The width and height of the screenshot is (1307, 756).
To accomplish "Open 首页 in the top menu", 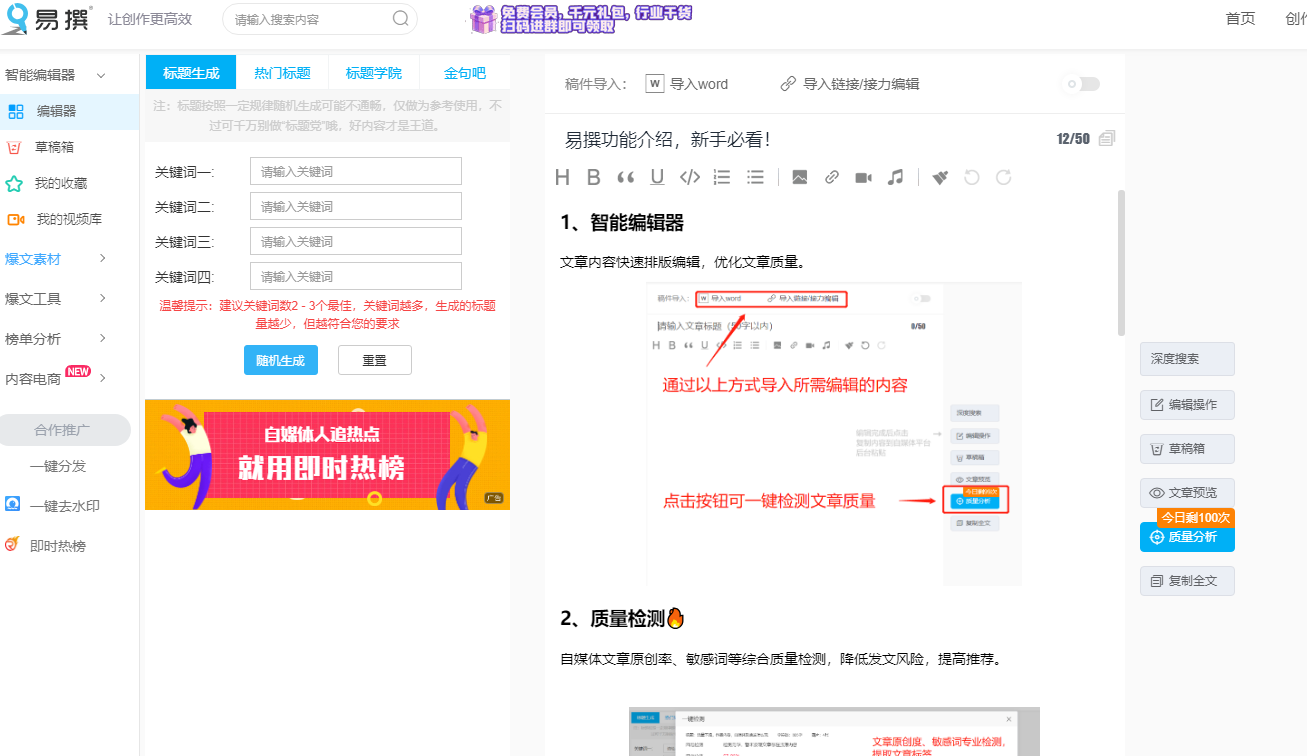I will point(1240,17).
